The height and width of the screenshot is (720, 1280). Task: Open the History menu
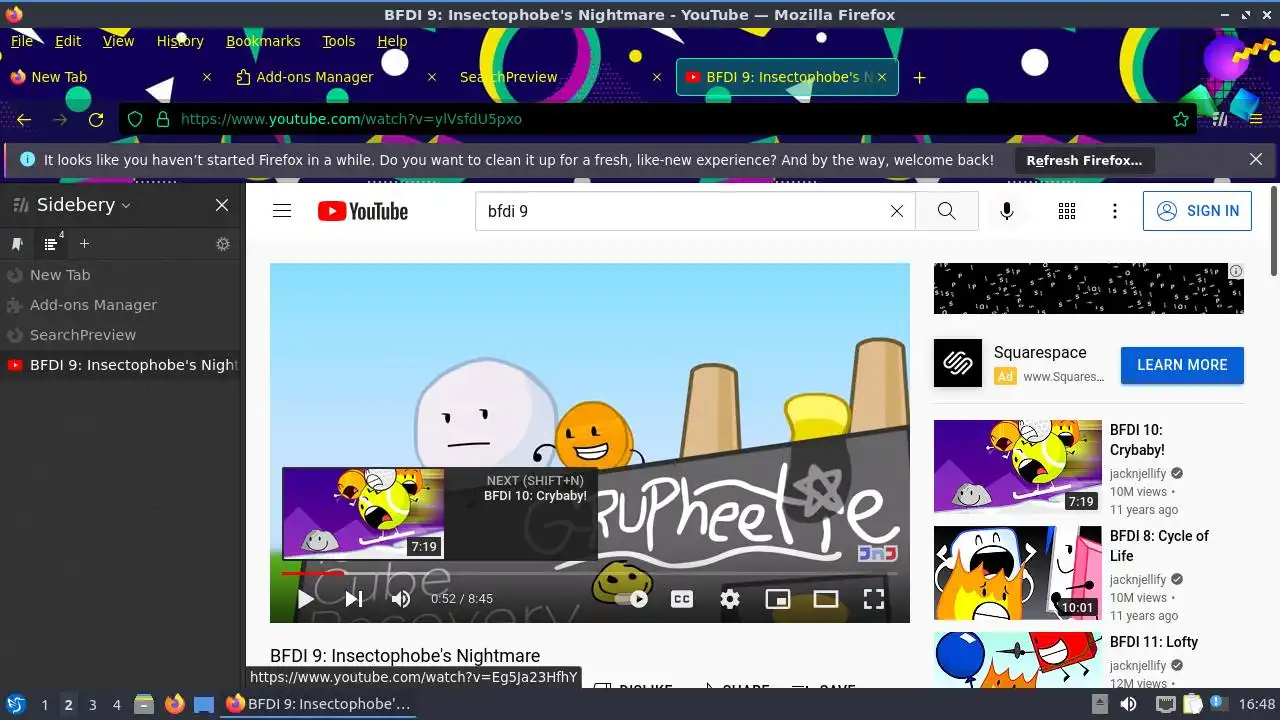pyautogui.click(x=180, y=41)
